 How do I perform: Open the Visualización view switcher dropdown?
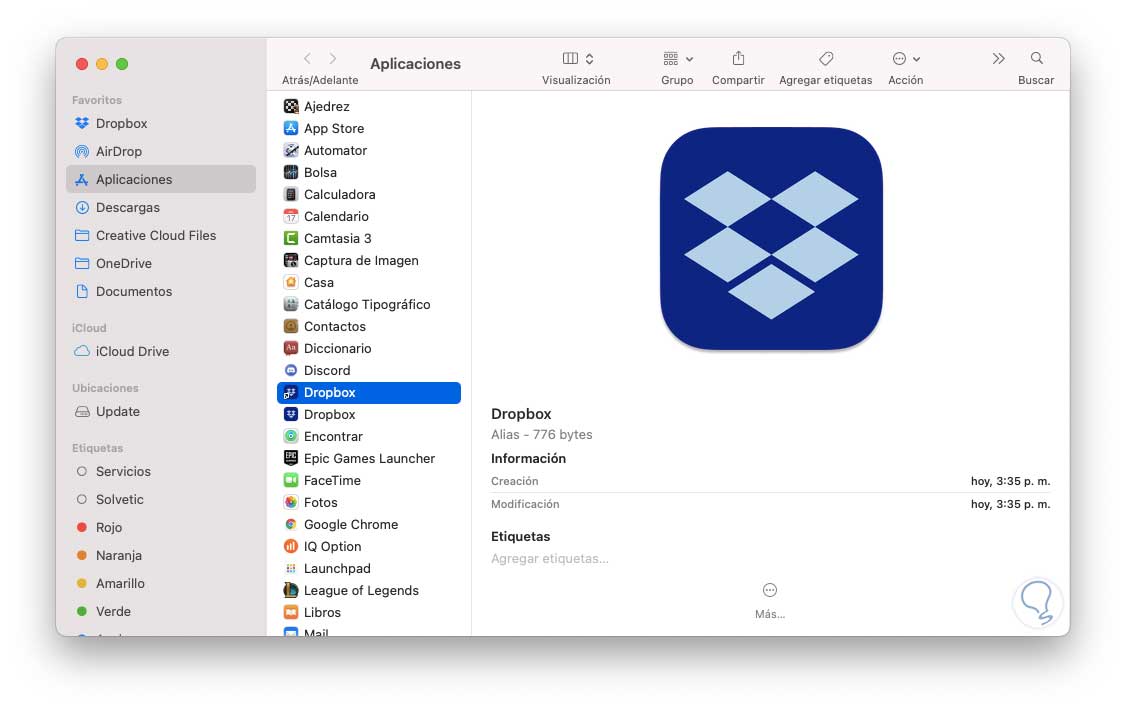pos(577,58)
